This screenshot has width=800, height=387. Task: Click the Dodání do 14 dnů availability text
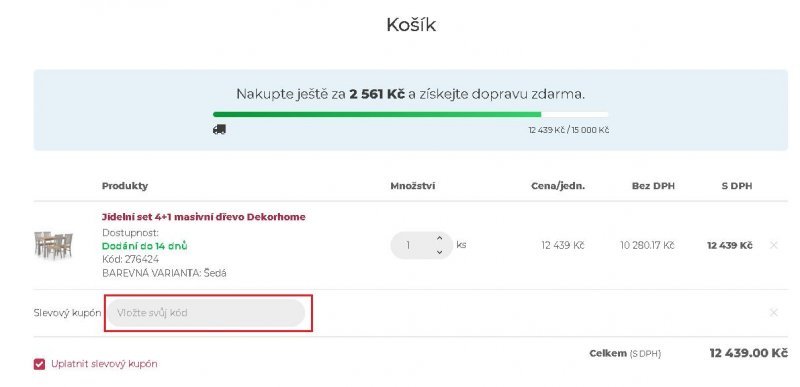tap(144, 246)
